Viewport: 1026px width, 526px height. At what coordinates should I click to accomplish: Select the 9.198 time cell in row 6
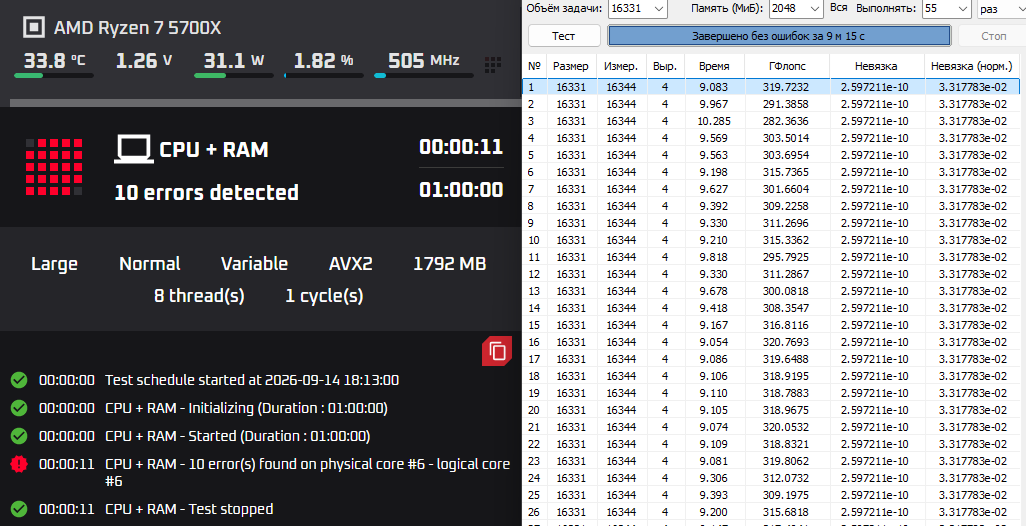coord(713,171)
